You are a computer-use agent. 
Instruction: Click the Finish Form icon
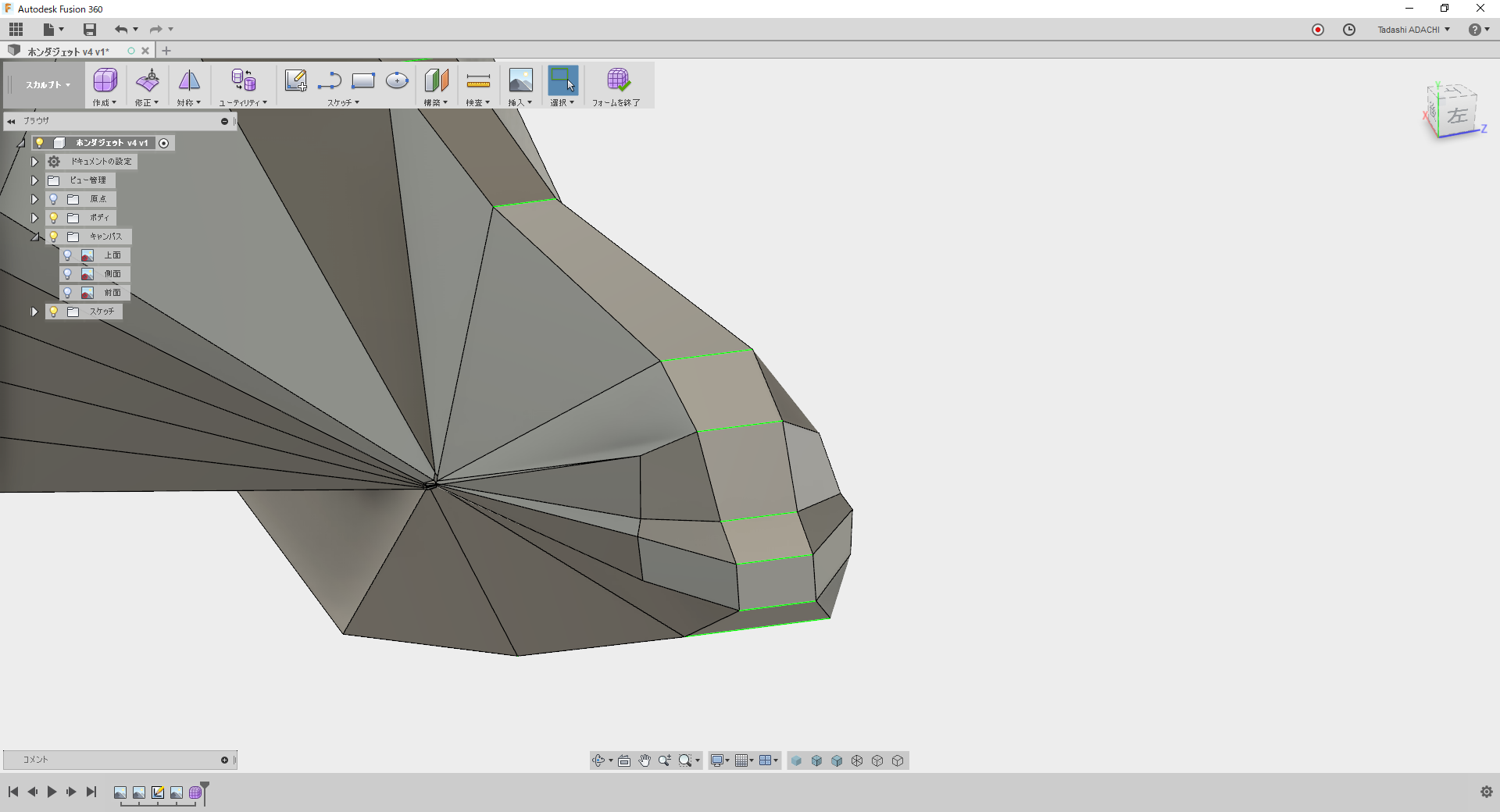pos(617,80)
